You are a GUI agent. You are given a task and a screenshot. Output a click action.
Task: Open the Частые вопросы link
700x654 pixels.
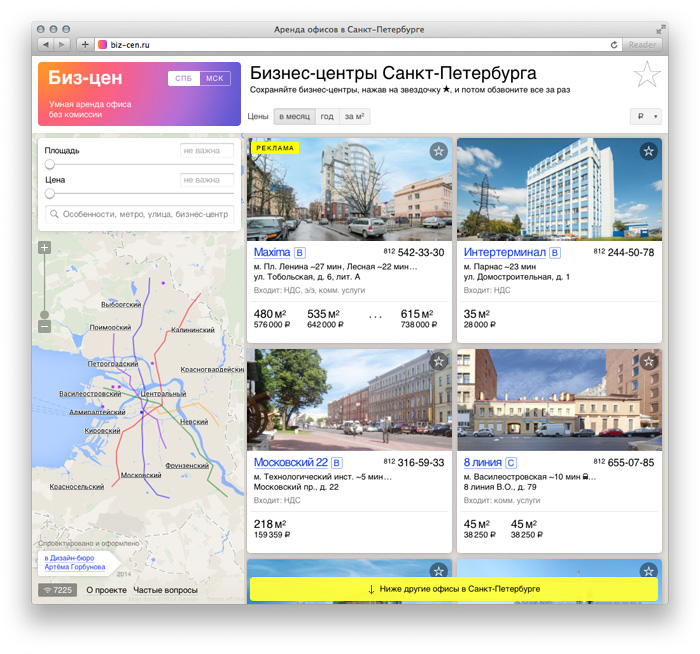165,590
